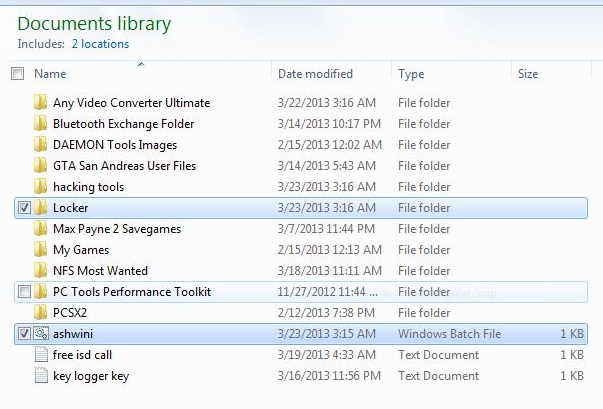Uncheck the Locker folder checkbox
603x409 pixels.
click(24, 208)
